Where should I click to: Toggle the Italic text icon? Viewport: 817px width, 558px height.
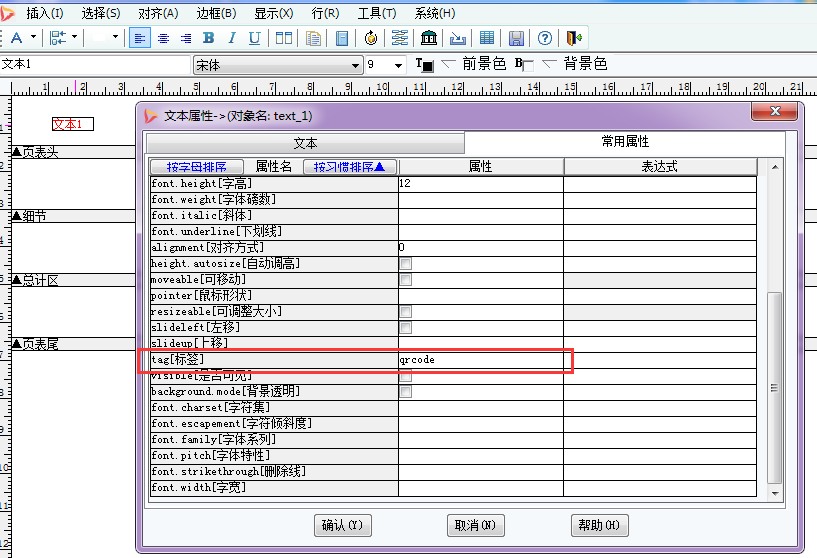(232, 38)
